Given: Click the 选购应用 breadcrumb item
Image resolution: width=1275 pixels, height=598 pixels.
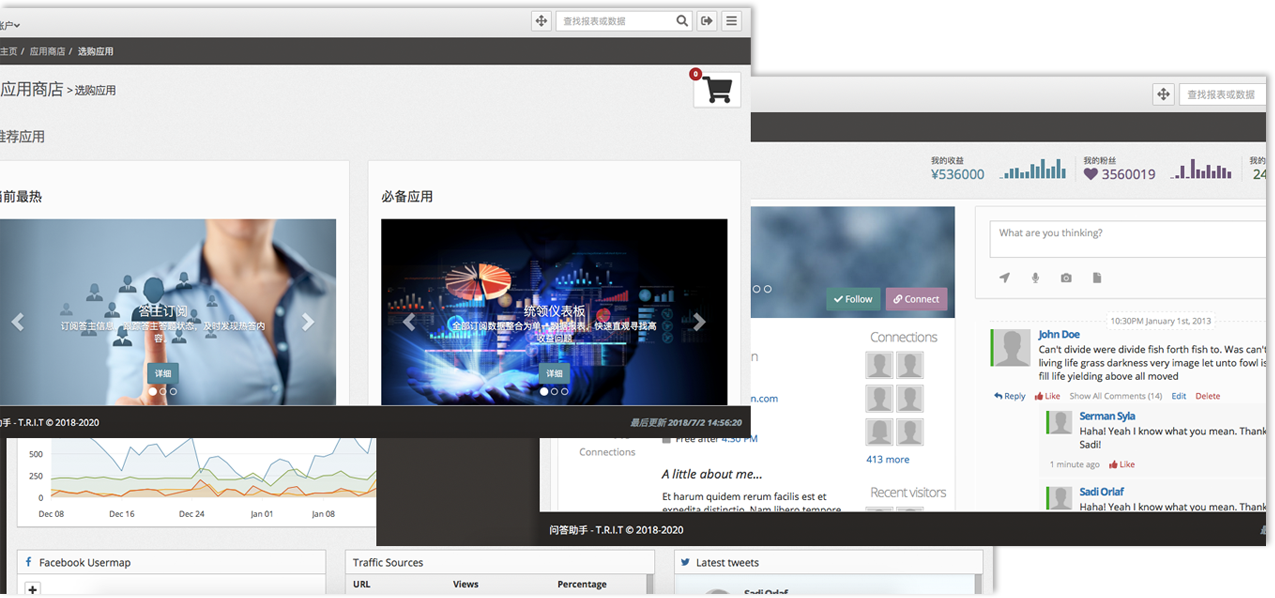Looking at the screenshot, I should 96,51.
